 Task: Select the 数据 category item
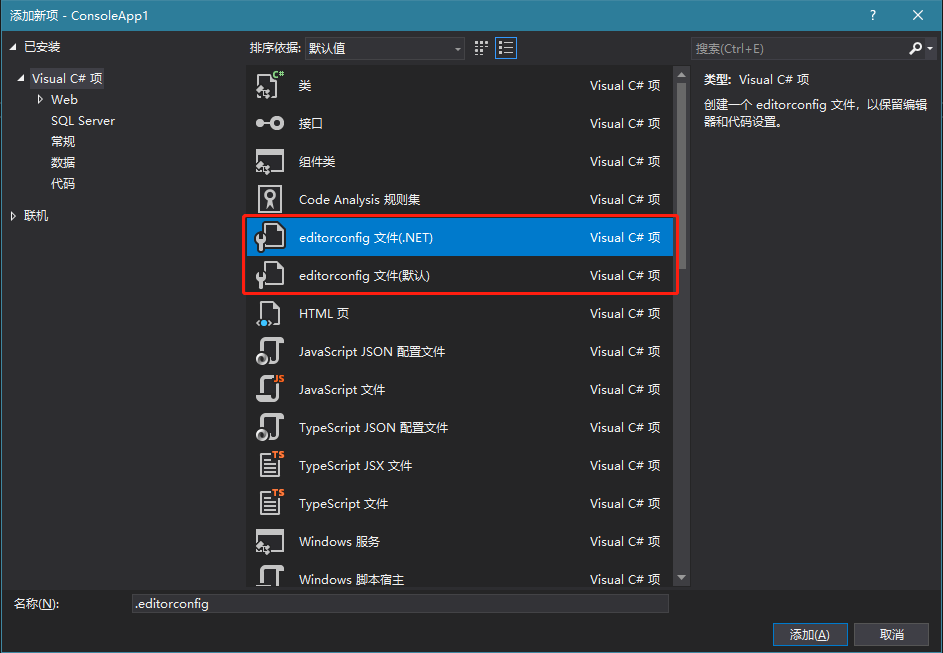62,162
